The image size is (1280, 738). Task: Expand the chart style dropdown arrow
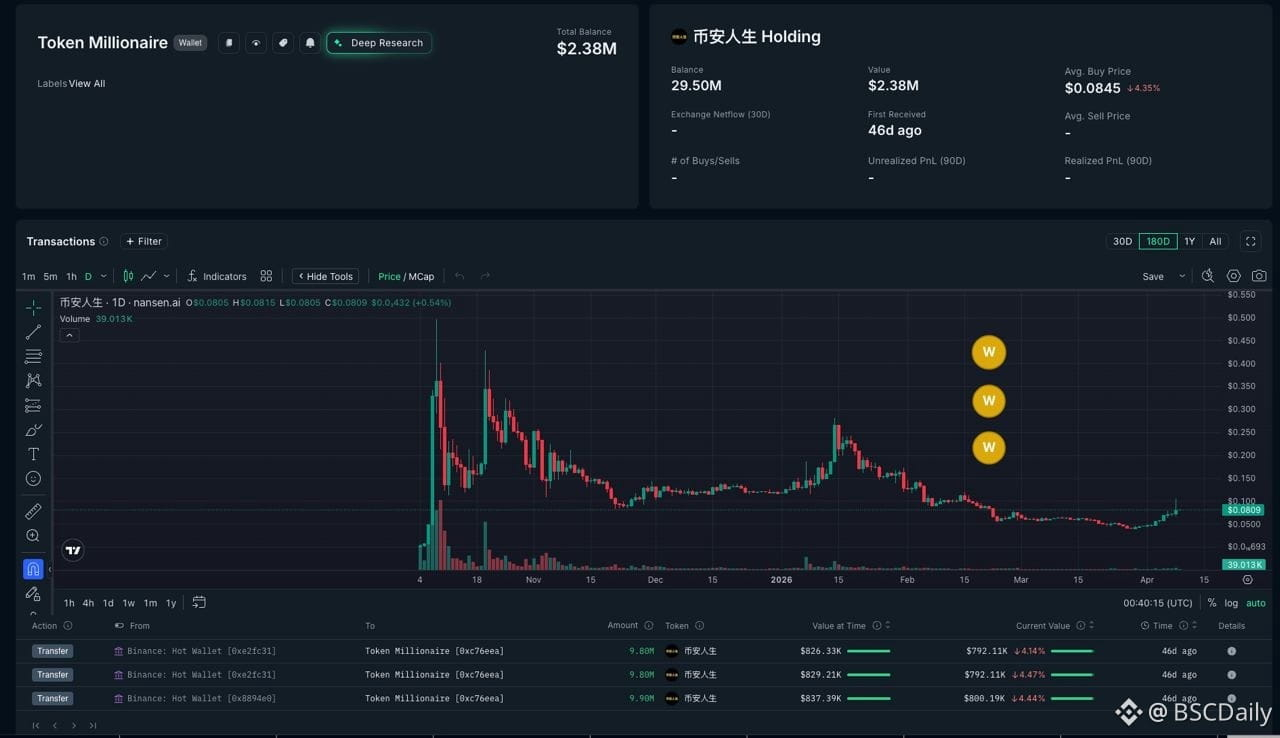166,276
